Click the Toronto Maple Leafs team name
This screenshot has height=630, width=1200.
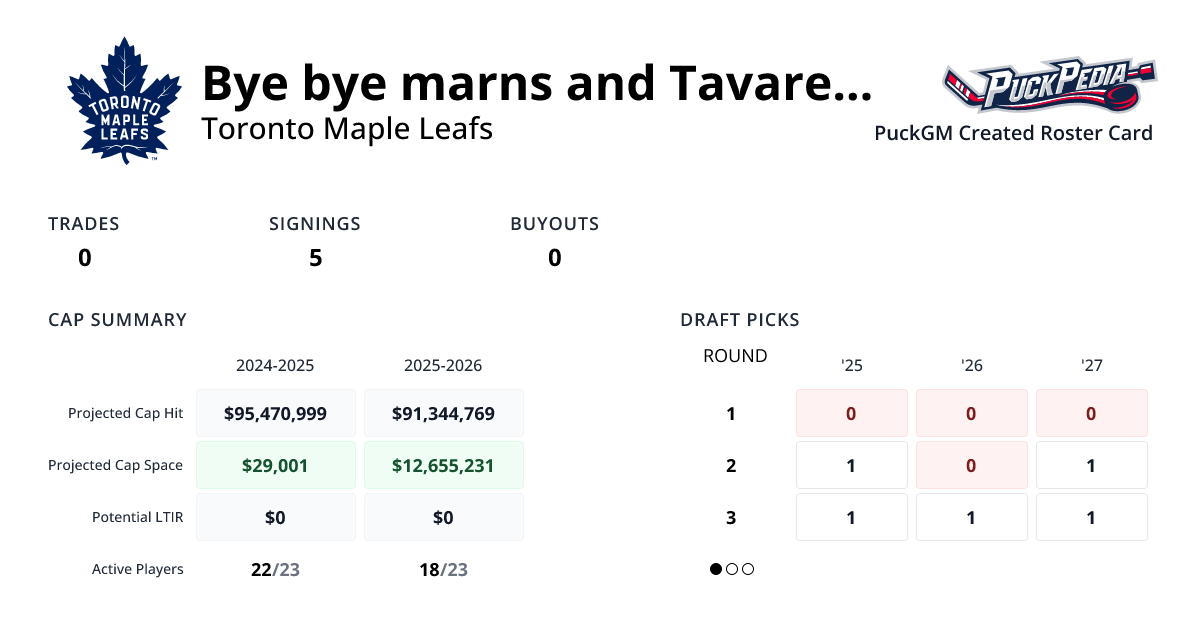pos(347,129)
